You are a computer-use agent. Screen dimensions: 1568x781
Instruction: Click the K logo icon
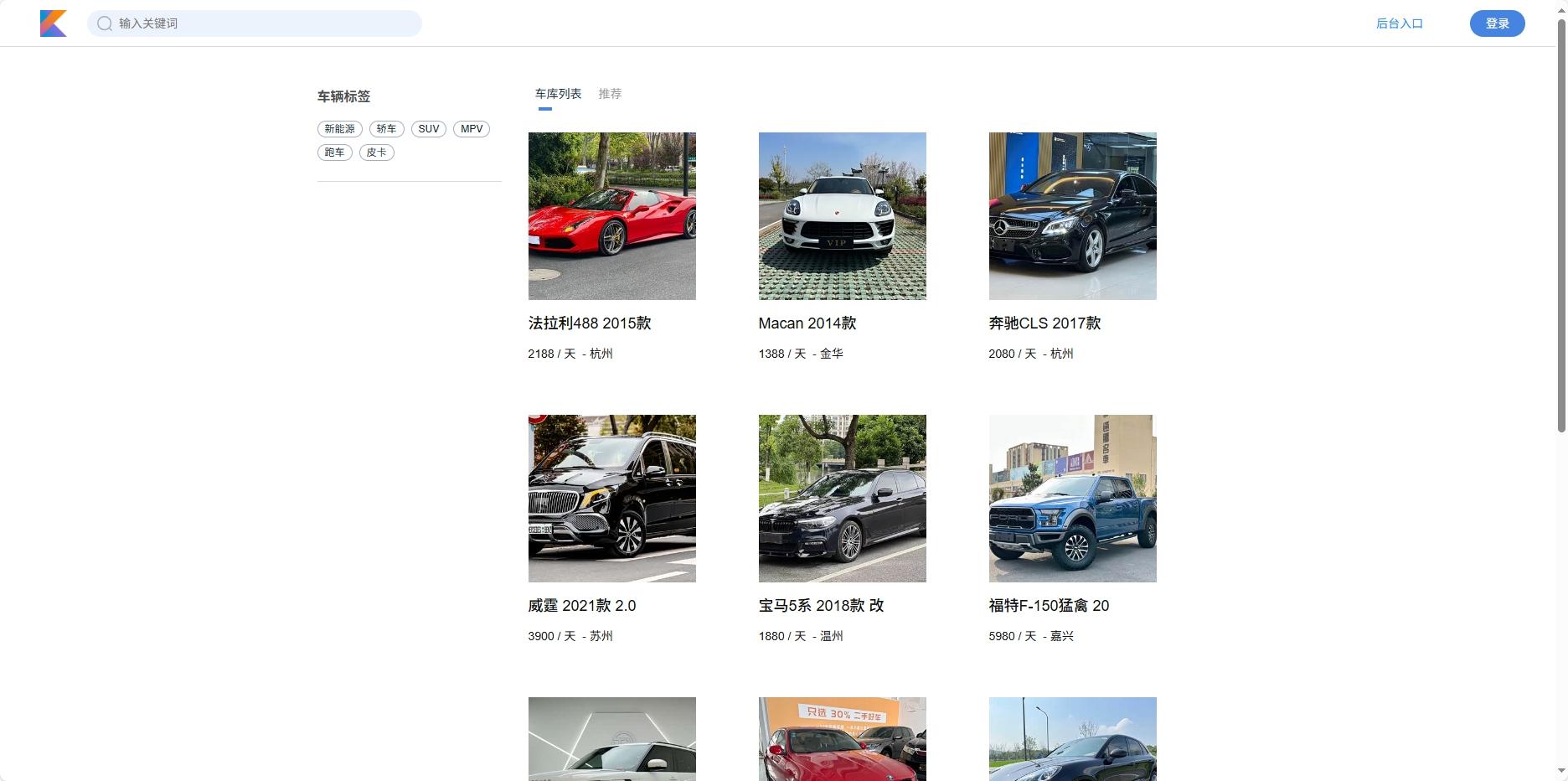click(54, 23)
